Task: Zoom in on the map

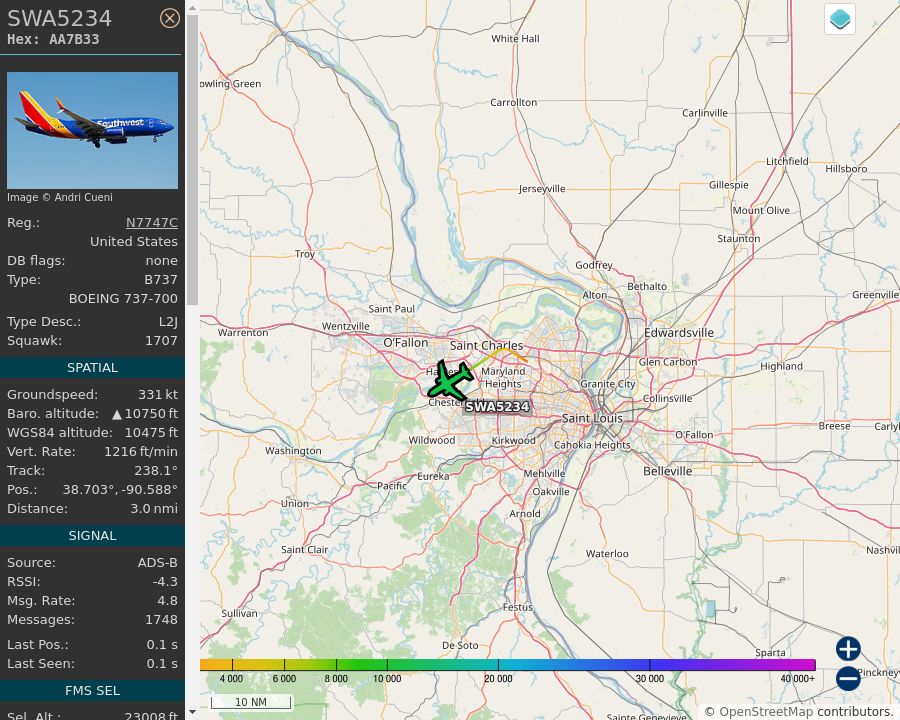Action: [x=847, y=649]
